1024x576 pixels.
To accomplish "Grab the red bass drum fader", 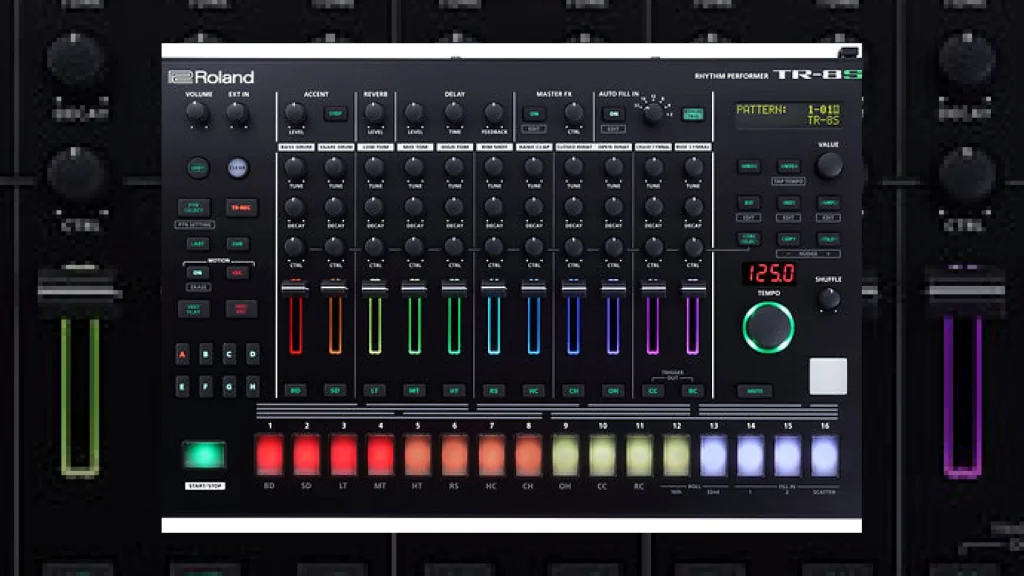I will pyautogui.click(x=295, y=287).
